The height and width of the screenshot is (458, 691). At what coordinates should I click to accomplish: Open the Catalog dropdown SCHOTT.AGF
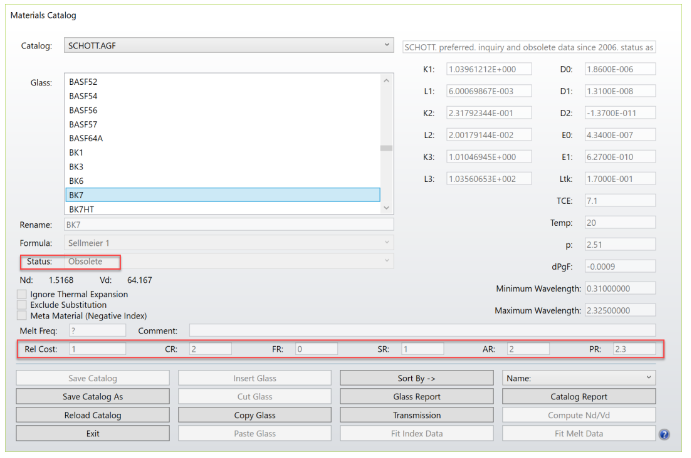[x=229, y=46]
